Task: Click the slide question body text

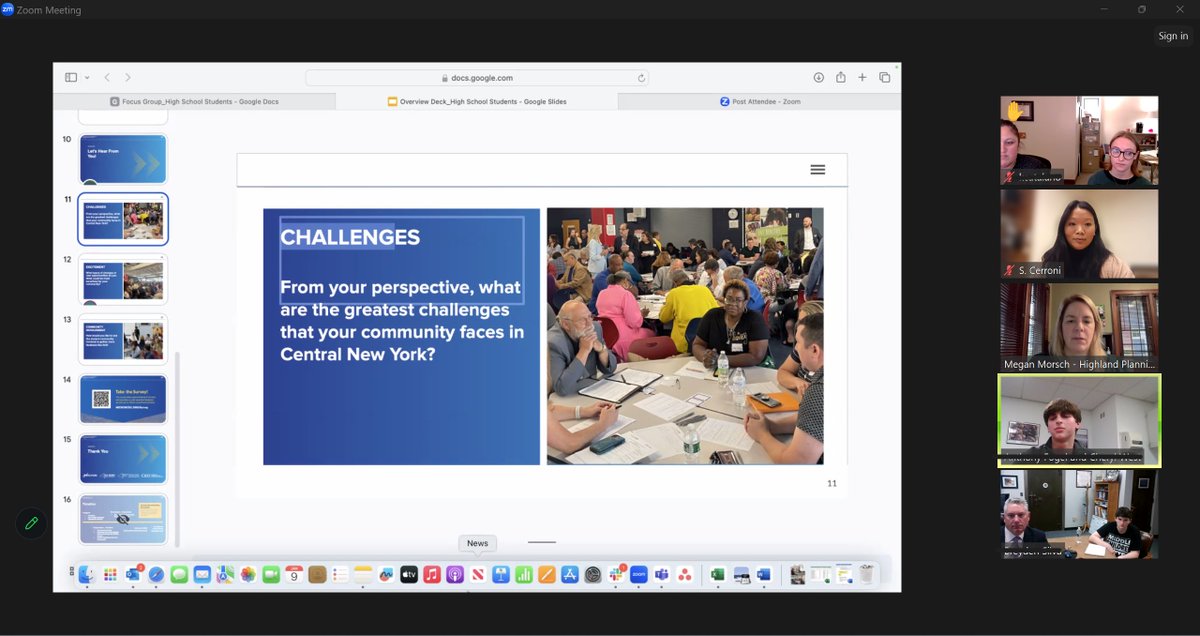Action: 402,321
